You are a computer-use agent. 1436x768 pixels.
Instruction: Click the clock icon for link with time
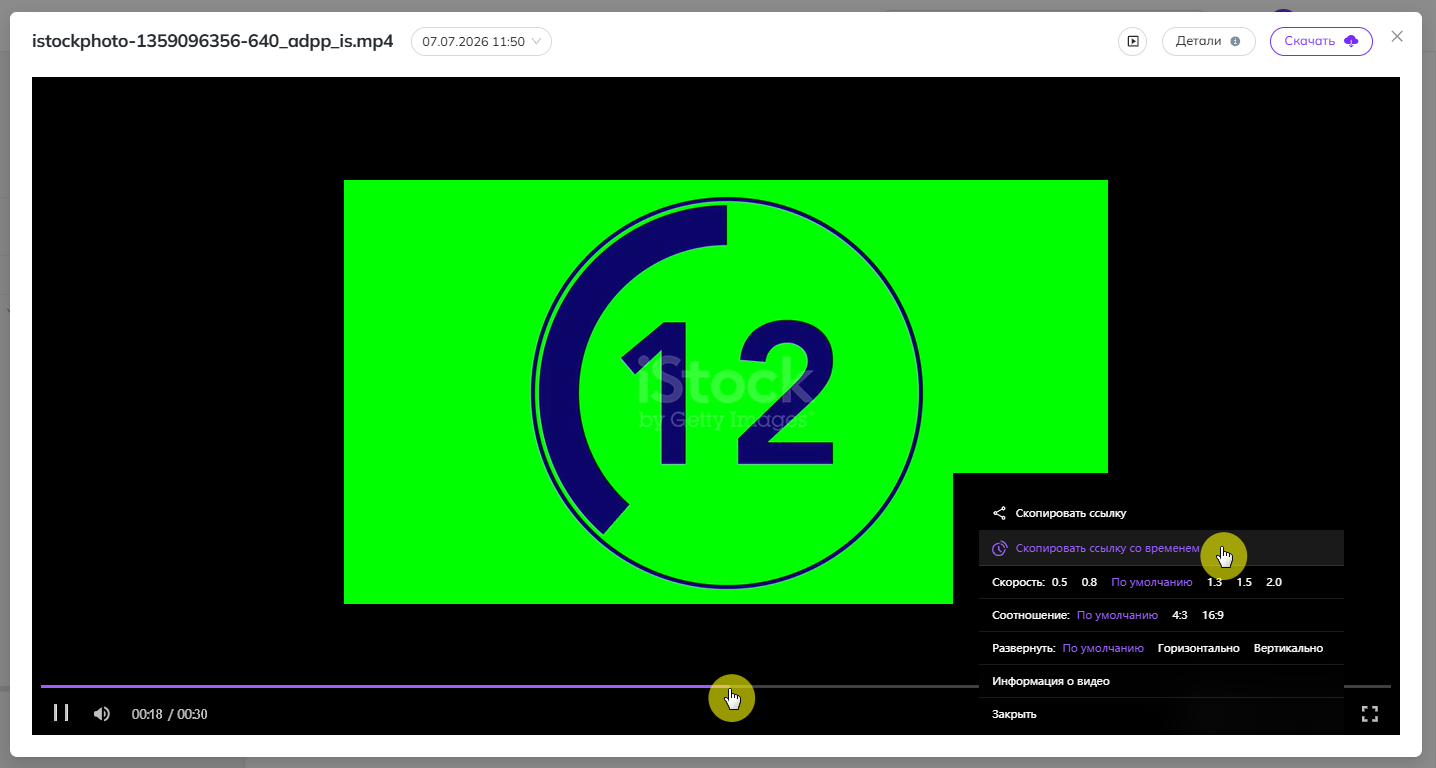click(x=999, y=548)
